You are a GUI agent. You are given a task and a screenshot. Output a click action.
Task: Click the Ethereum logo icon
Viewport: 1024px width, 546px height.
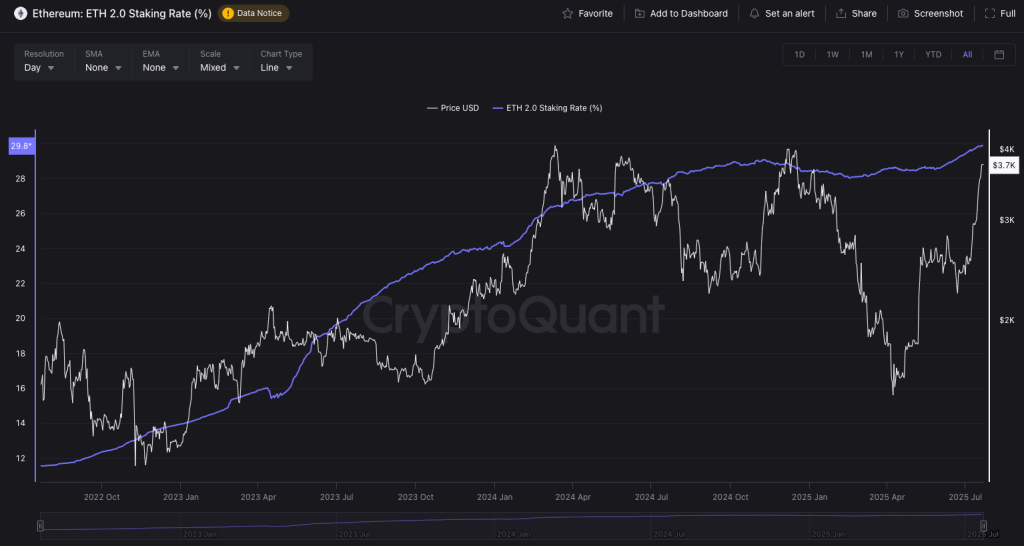[x=20, y=14]
